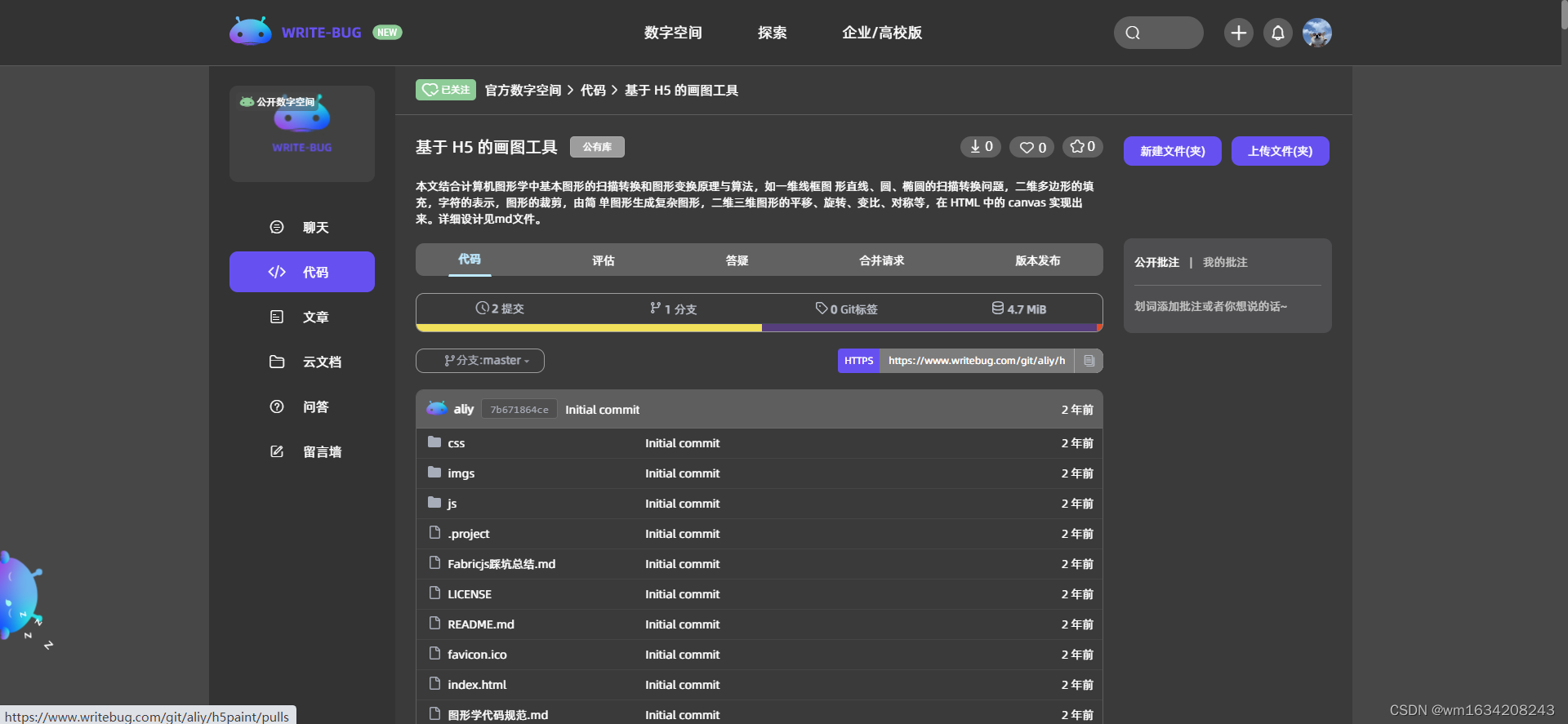The image size is (1568, 724).
Task: Click the css row Initial commit message
Action: (683, 443)
